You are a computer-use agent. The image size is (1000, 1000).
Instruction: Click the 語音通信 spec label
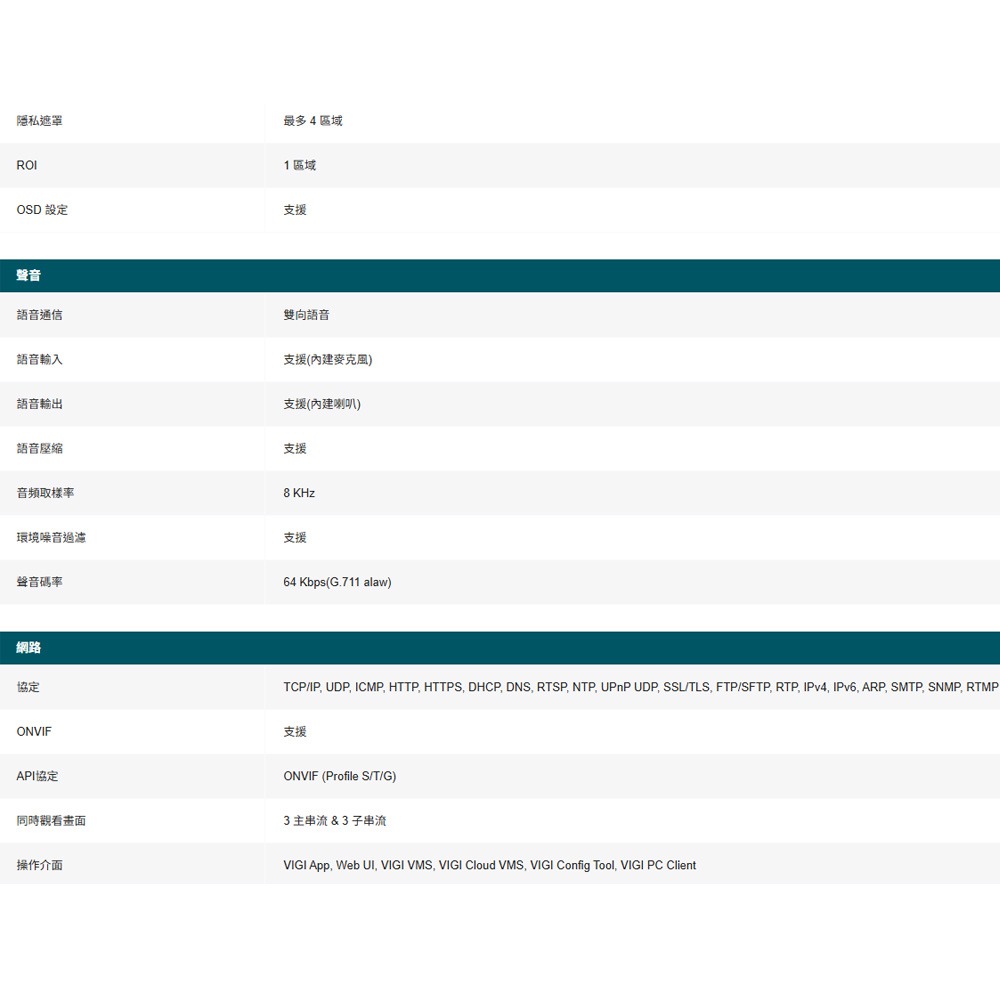click(x=39, y=314)
